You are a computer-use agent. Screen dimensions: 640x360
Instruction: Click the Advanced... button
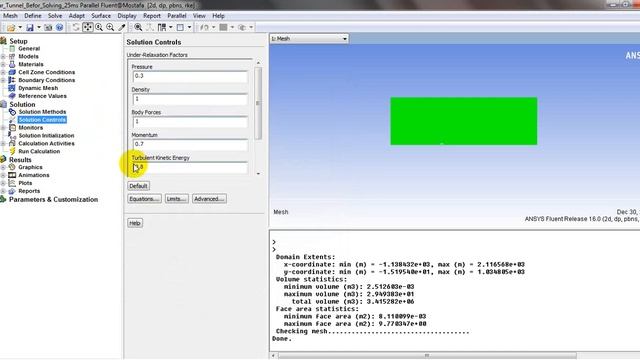coord(209,199)
